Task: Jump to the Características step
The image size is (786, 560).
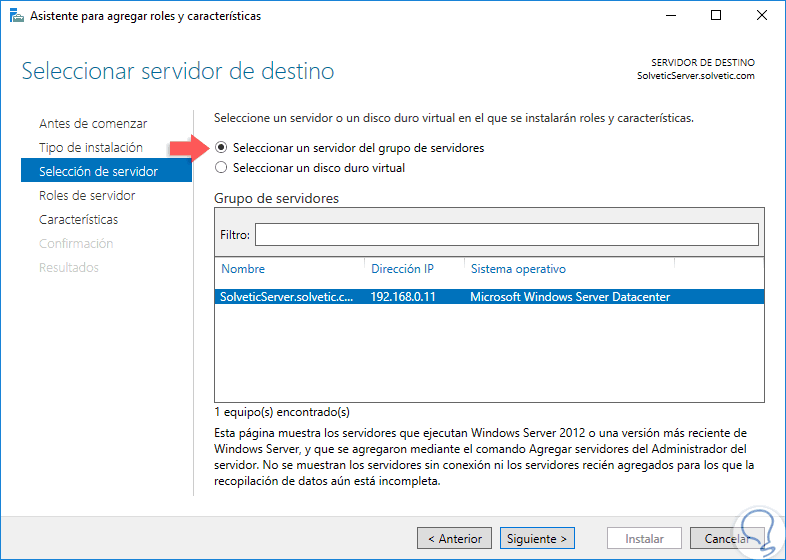Action: click(x=79, y=219)
